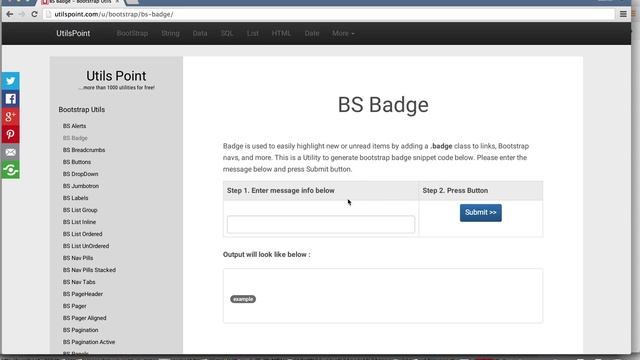Open BS Pagination in sidebar

pos(80,330)
